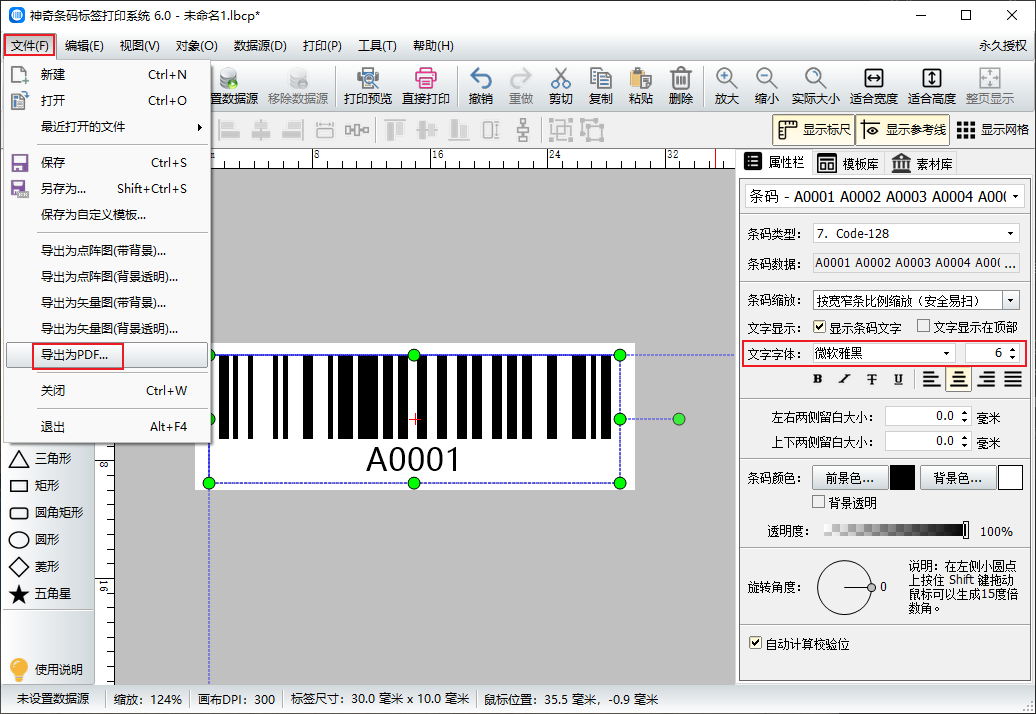The width and height of the screenshot is (1036, 714).
Task: Click the Remove Data Source (移除数据源) icon
Action: point(298,86)
